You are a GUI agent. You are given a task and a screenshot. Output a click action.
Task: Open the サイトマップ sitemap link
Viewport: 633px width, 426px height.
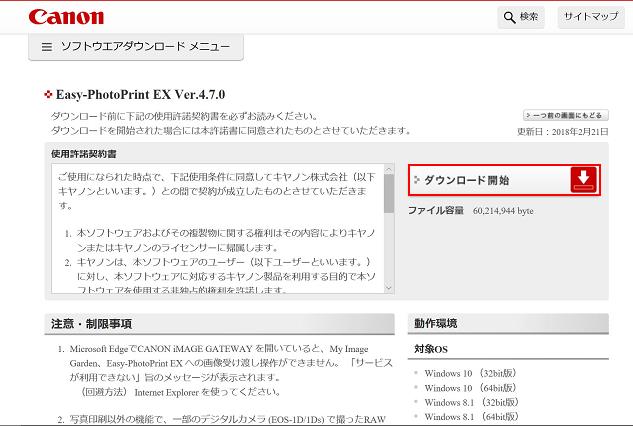tap(591, 17)
